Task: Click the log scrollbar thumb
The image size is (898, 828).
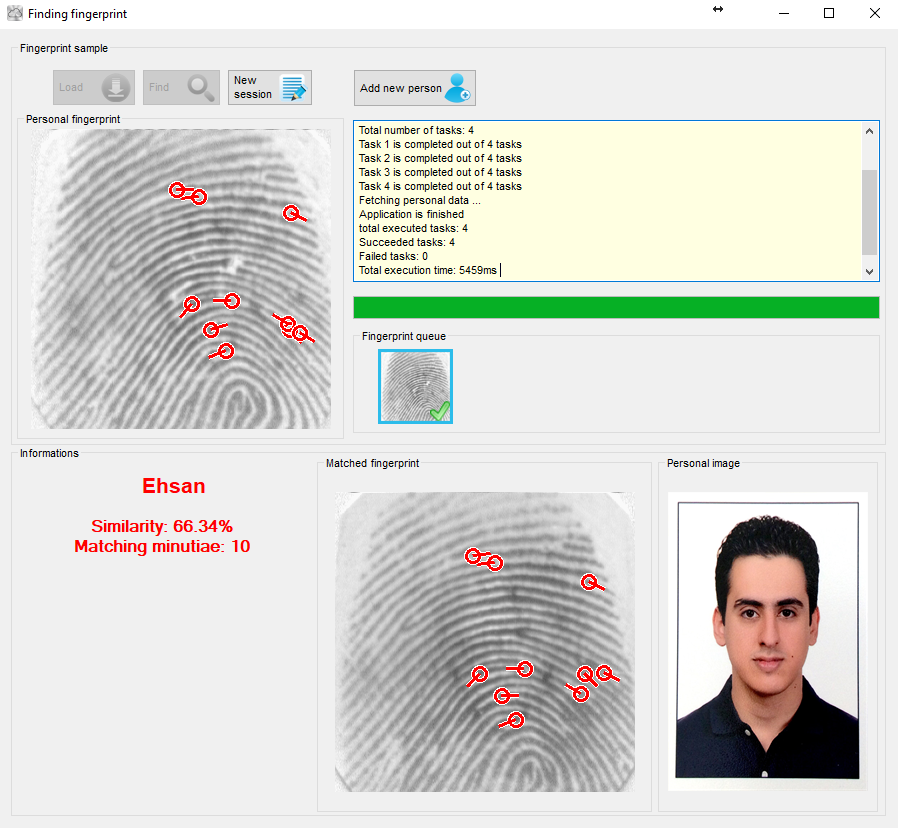Action: 869,212
